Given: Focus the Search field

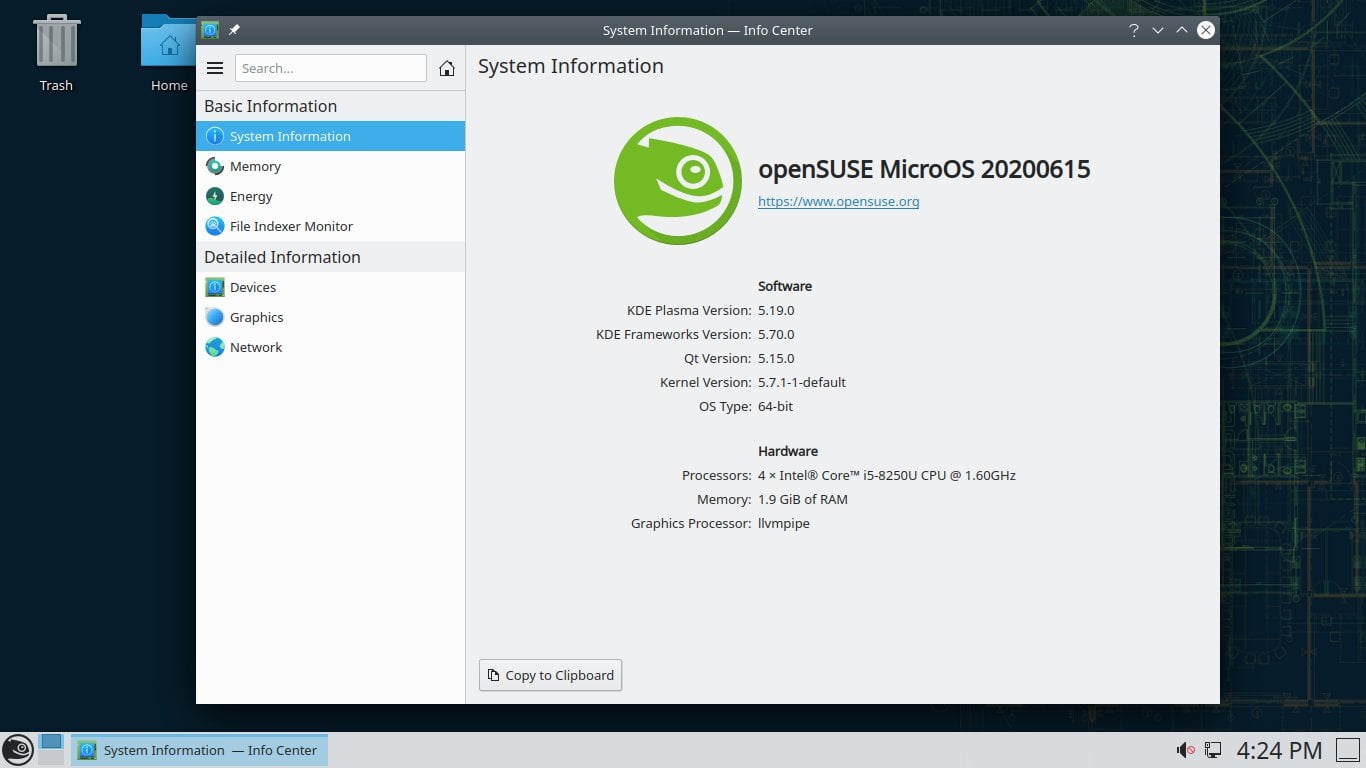Looking at the screenshot, I should pyautogui.click(x=331, y=68).
